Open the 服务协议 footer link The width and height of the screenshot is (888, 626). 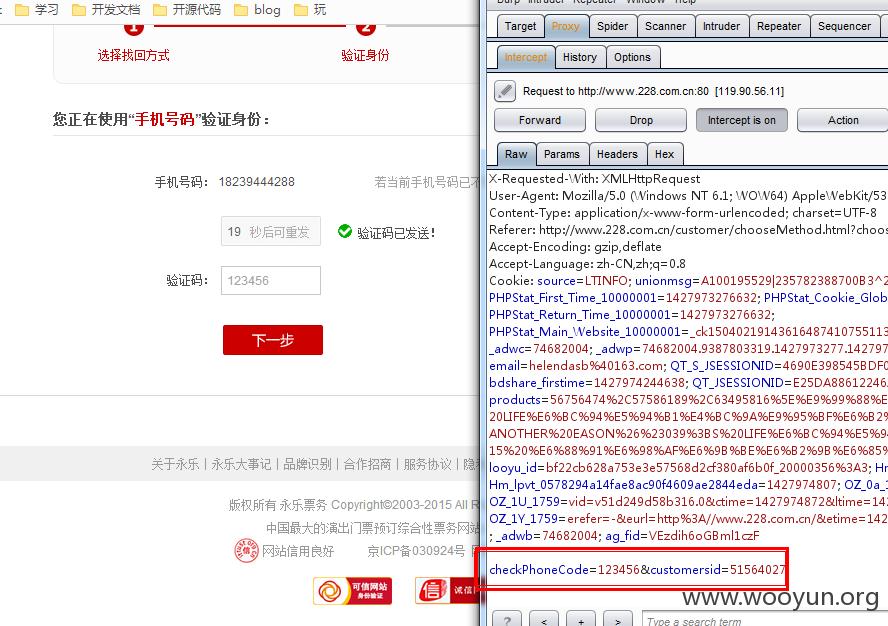428,465
